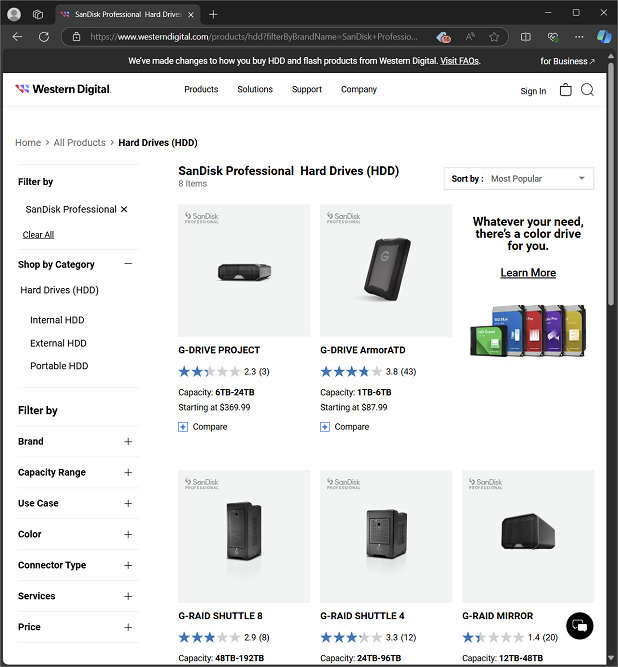Click the Western Digital logo
The width and height of the screenshot is (618, 667).
[63, 89]
